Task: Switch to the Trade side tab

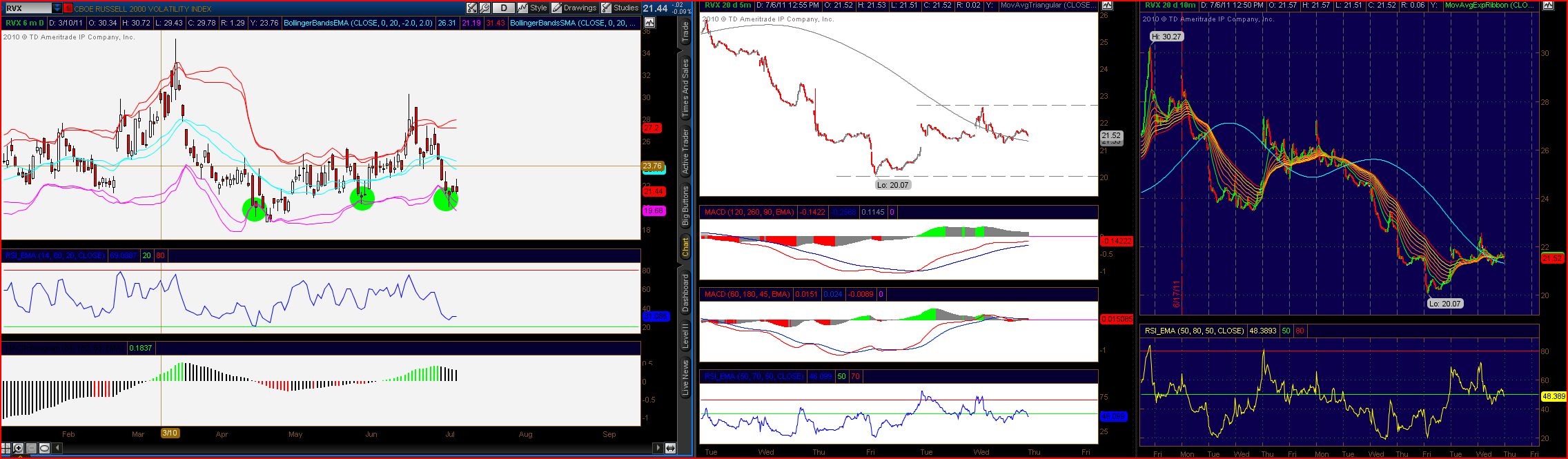Action: [685, 32]
